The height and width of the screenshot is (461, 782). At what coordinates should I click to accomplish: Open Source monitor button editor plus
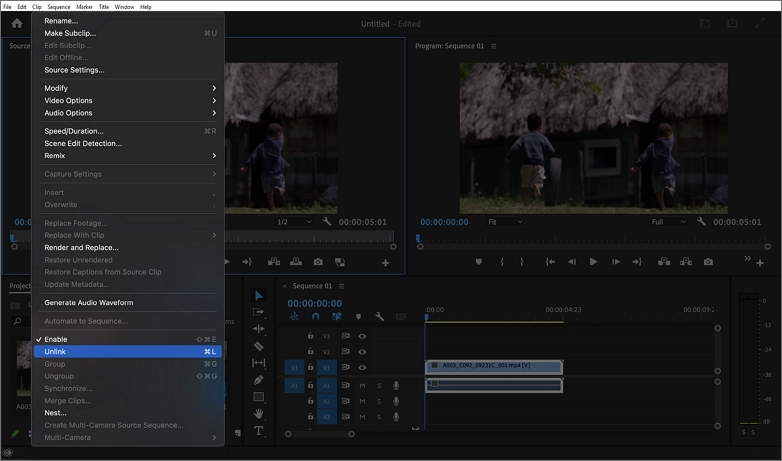(x=386, y=263)
